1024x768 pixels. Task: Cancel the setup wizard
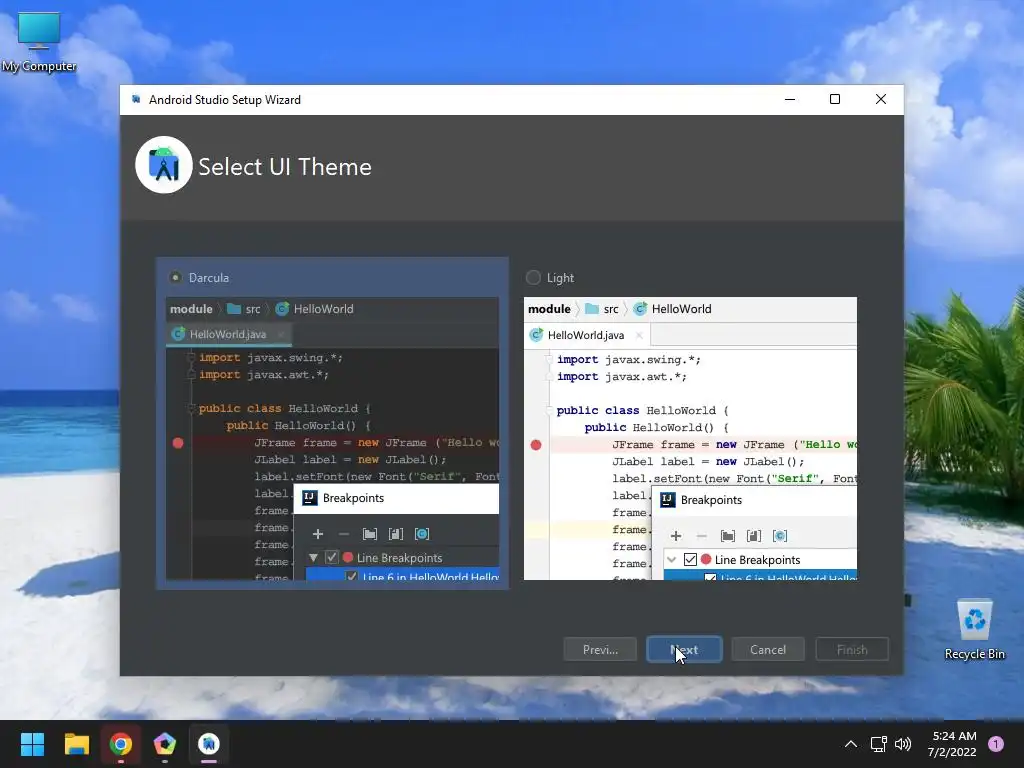pyautogui.click(x=768, y=650)
